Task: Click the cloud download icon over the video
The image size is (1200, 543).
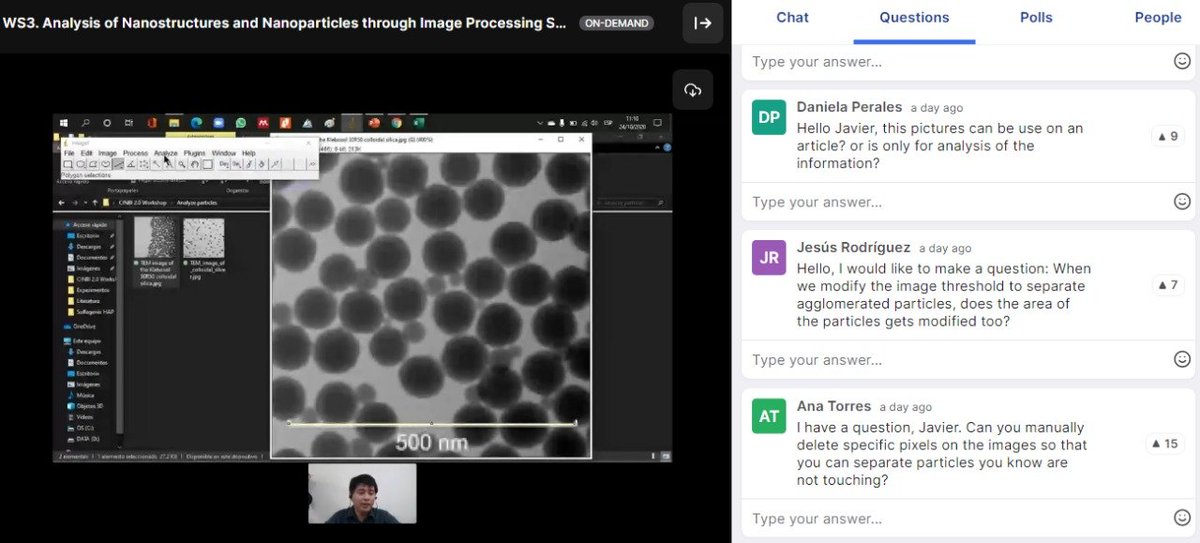Action: (x=692, y=90)
